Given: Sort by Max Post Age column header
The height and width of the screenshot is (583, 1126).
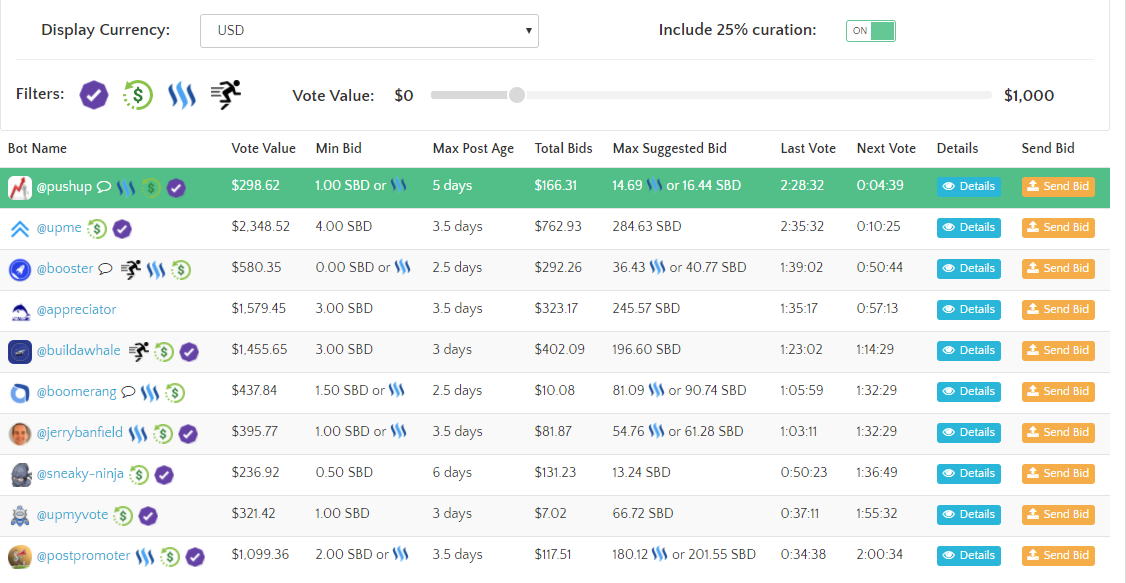Looking at the screenshot, I should pyautogui.click(x=473, y=149).
